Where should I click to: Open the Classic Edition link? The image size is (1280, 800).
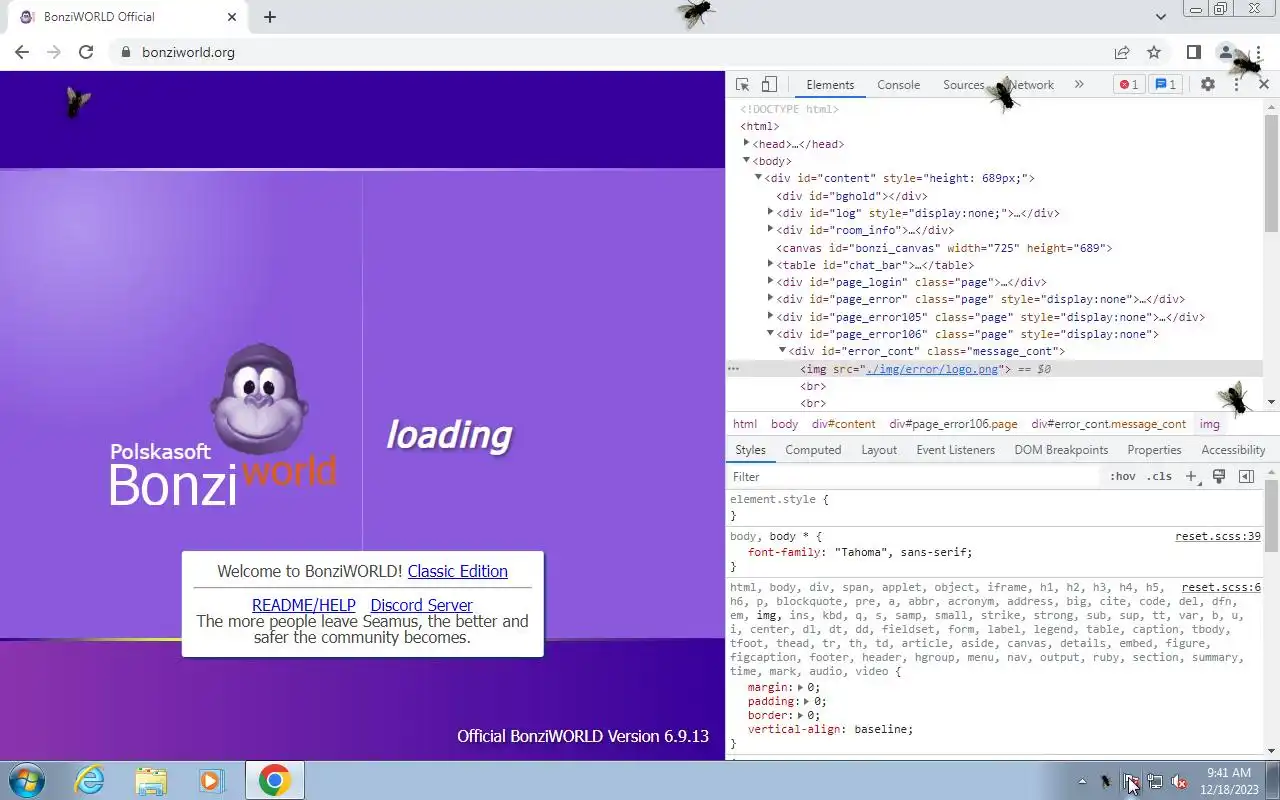(x=458, y=571)
